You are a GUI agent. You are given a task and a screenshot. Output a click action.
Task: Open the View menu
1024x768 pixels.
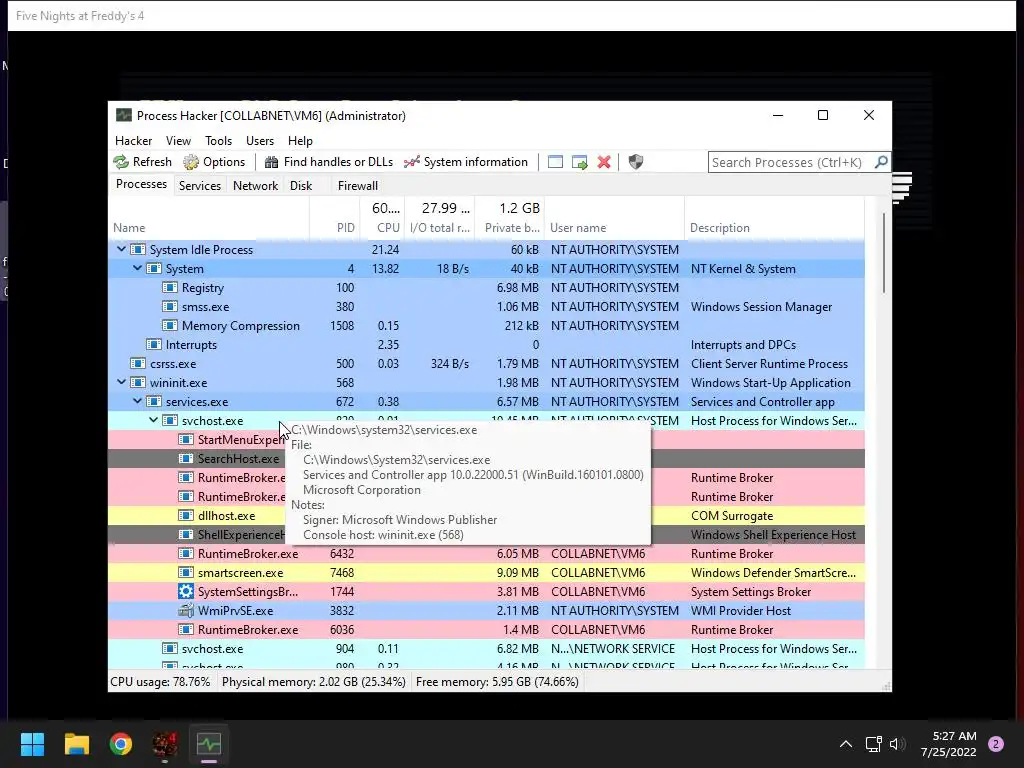coord(178,141)
